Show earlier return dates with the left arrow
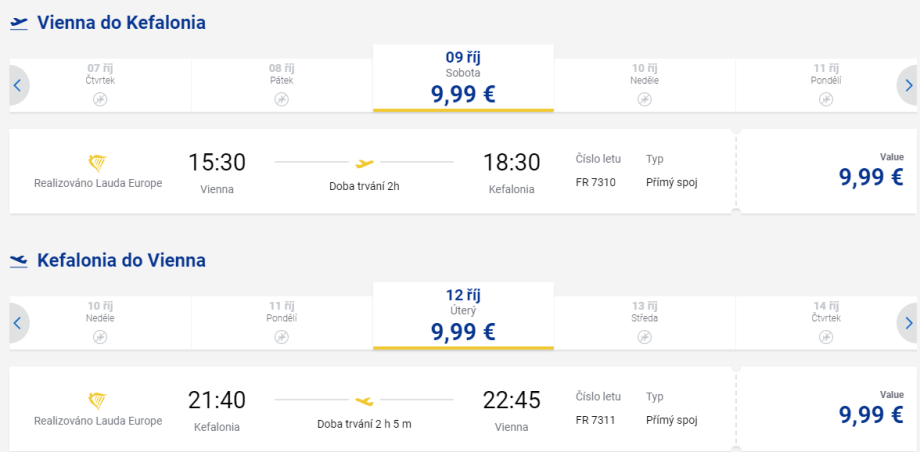920x452 pixels. point(17,323)
